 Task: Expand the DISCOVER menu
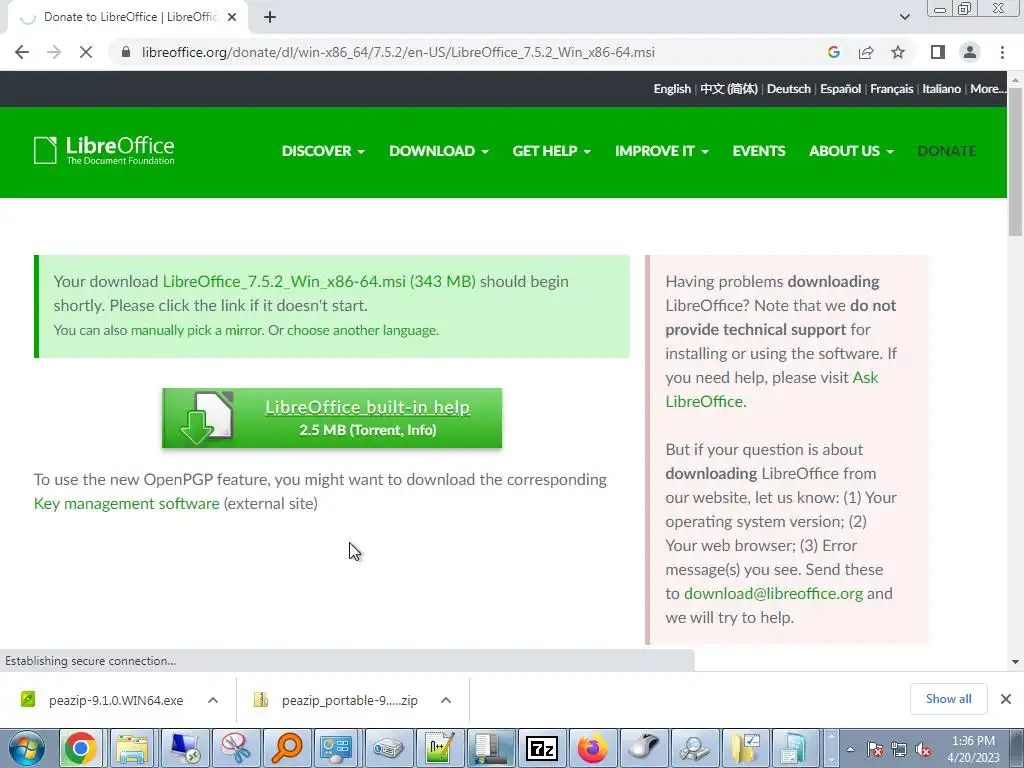click(323, 151)
